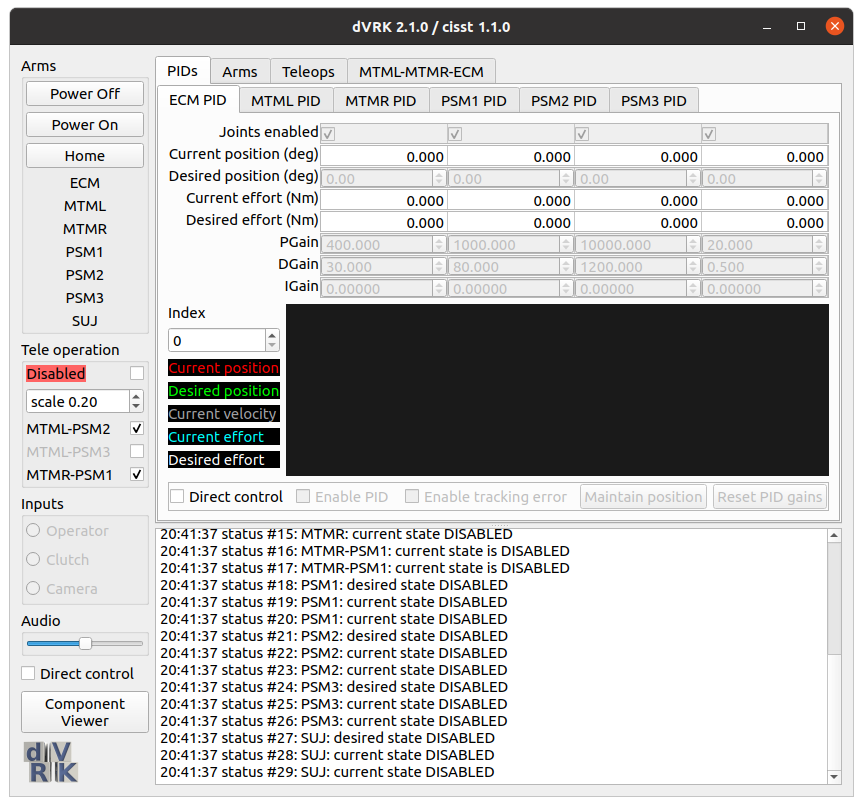Image resolution: width=863 pixels, height=806 pixels.
Task: Select the PSM2 PID tab
Action: (564, 101)
